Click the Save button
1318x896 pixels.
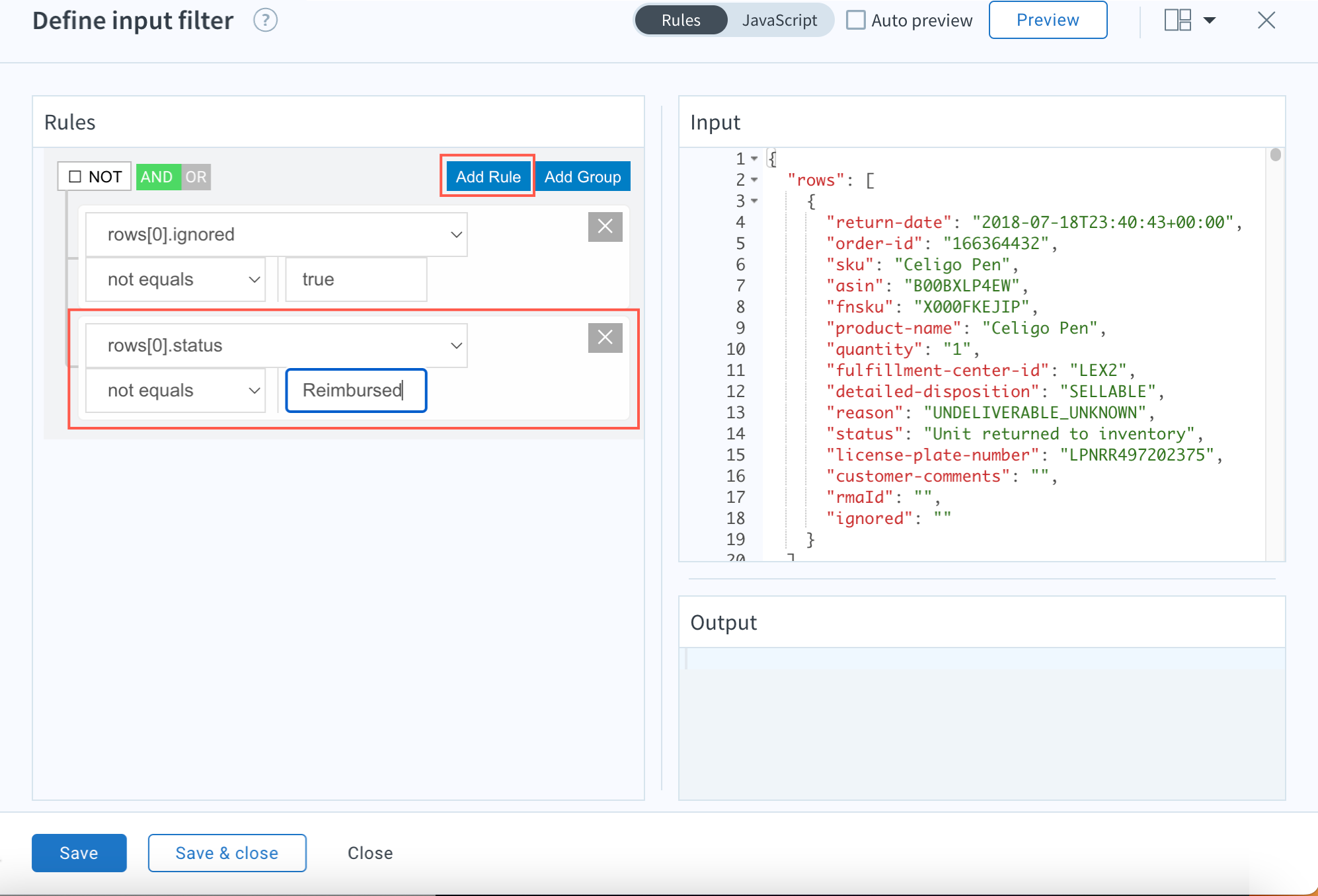[79, 853]
